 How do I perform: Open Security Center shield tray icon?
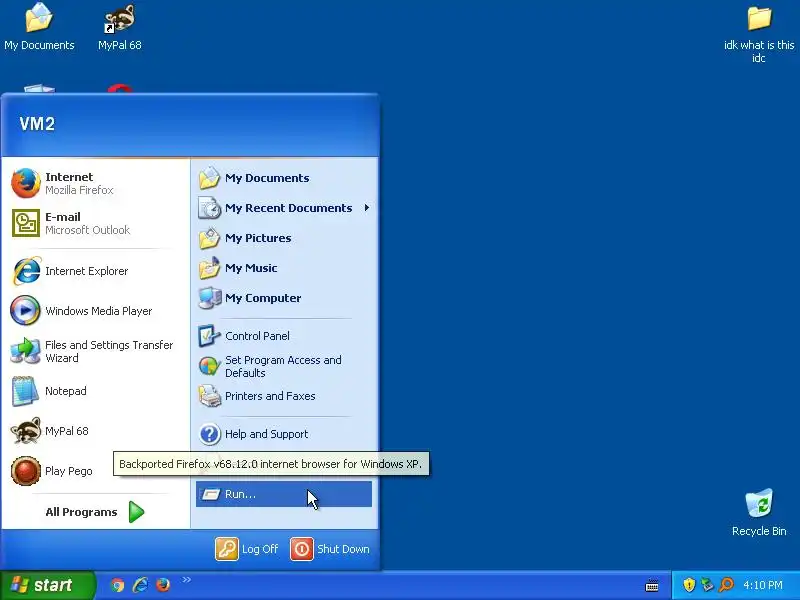coord(689,585)
